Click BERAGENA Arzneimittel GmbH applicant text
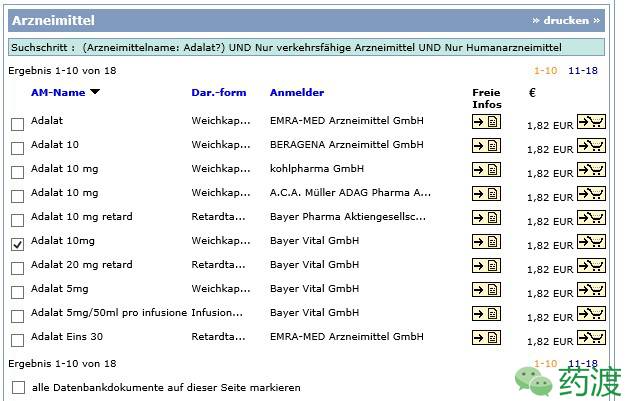Image resolution: width=625 pixels, height=401 pixels. pyautogui.click(x=347, y=145)
